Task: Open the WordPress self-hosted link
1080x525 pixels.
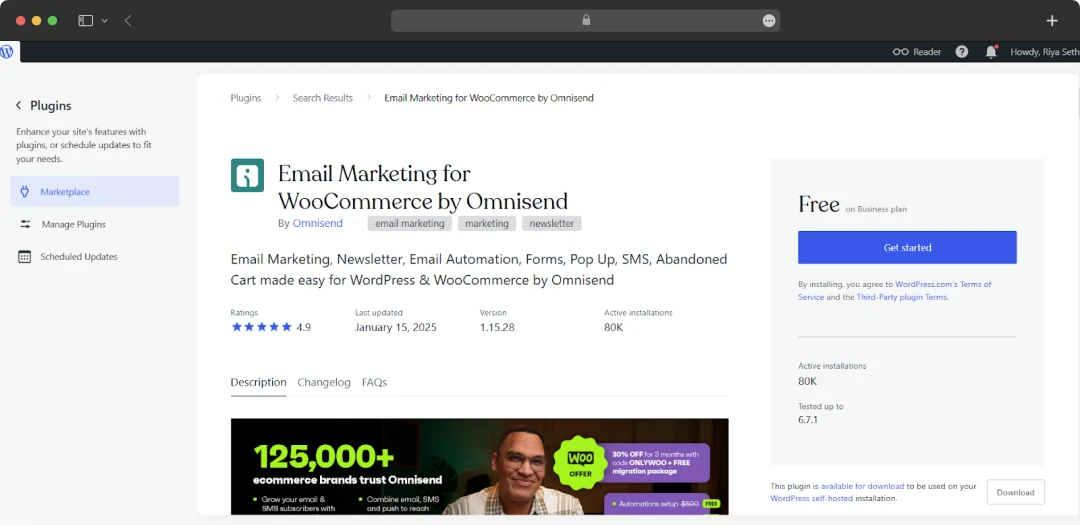Action: 811,498
